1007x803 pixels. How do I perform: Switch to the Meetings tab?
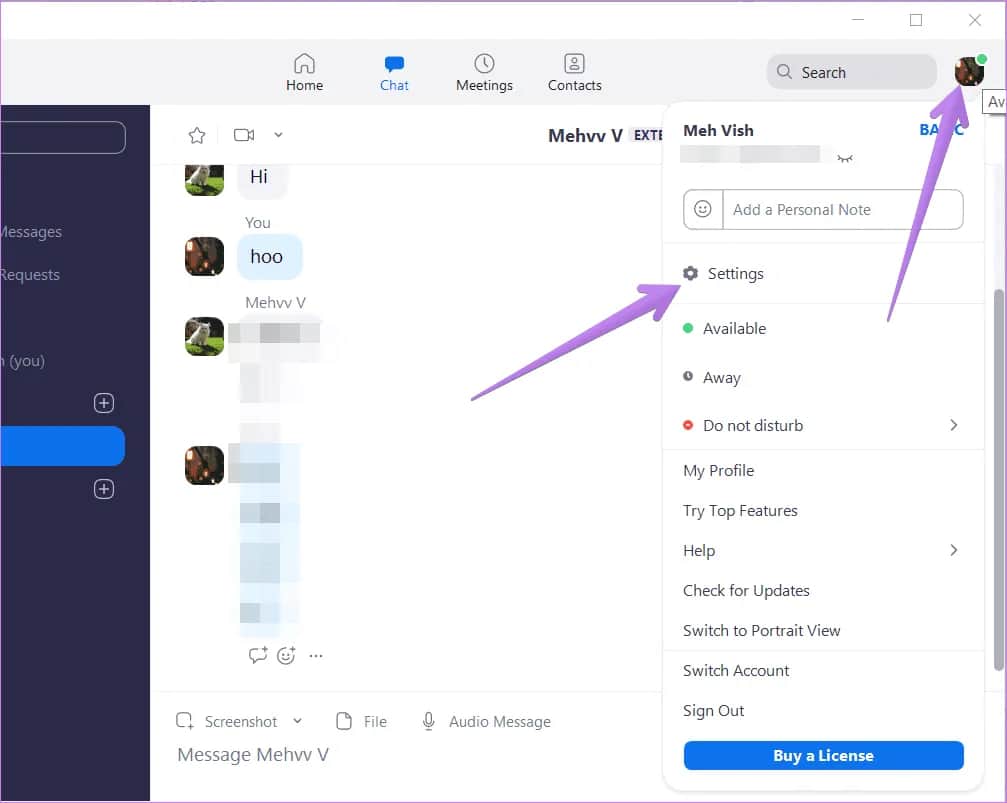(x=484, y=73)
